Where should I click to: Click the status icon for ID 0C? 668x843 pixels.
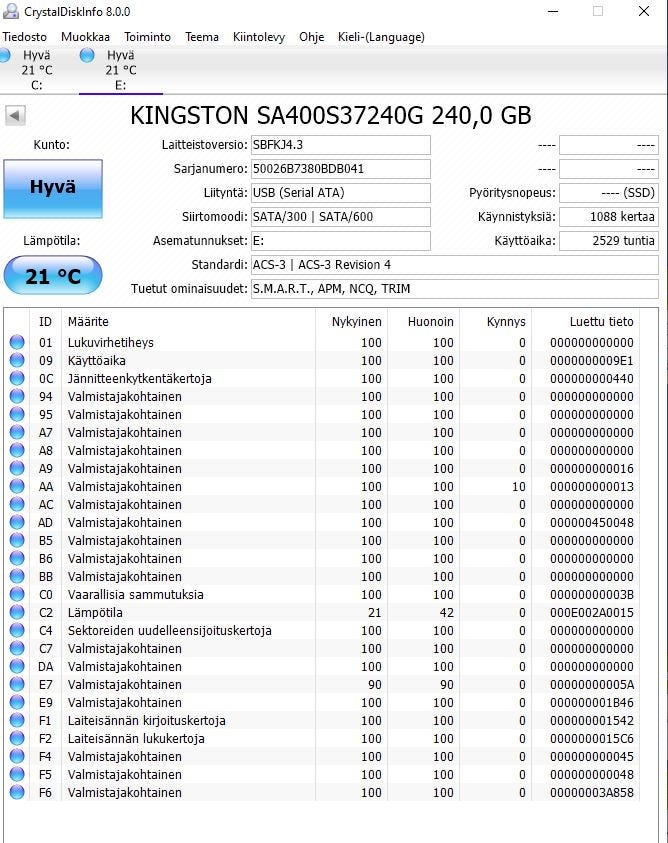(17, 378)
